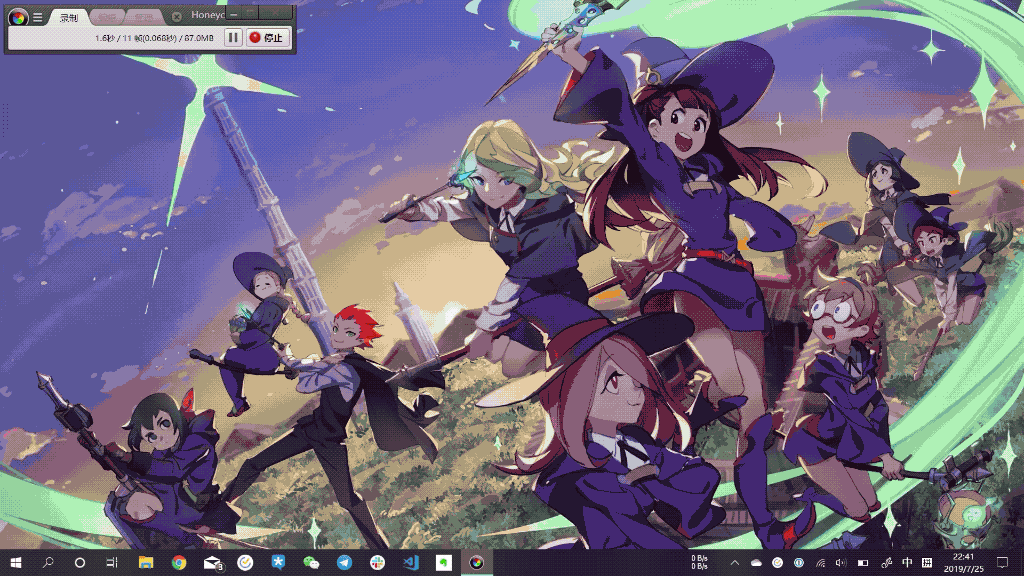This screenshot has width=1024, height=576.
Task: Open Evernote from the taskbar
Action: 443,562
